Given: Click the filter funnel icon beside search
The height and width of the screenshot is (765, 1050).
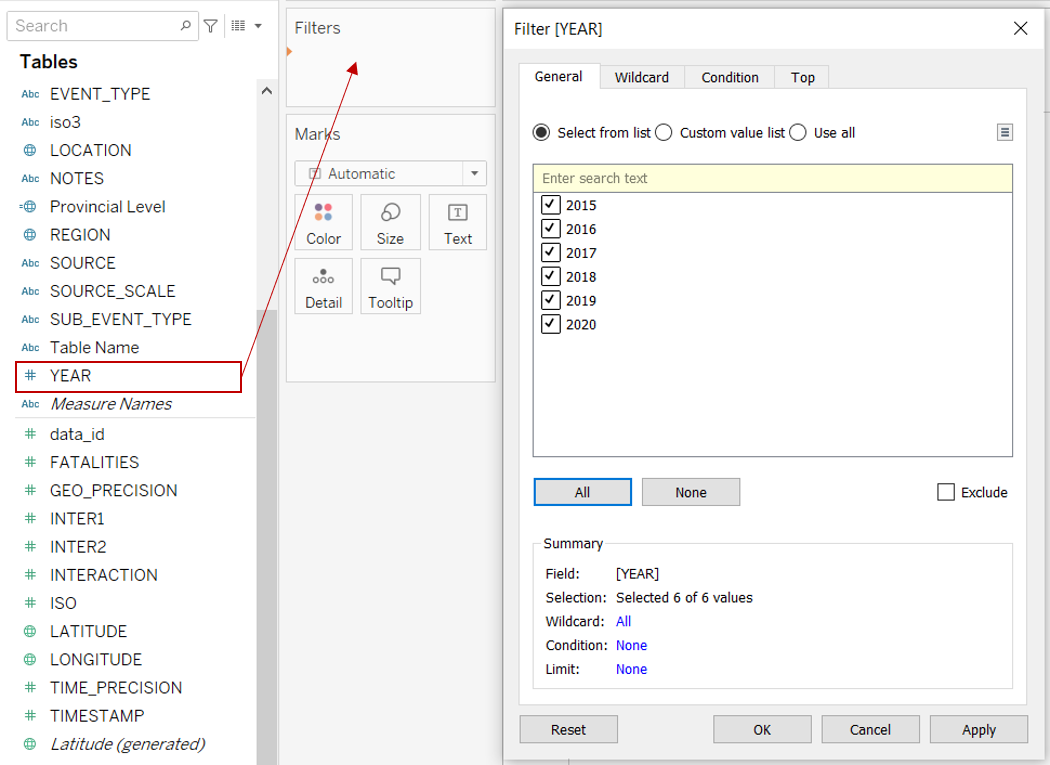Looking at the screenshot, I should [x=211, y=26].
